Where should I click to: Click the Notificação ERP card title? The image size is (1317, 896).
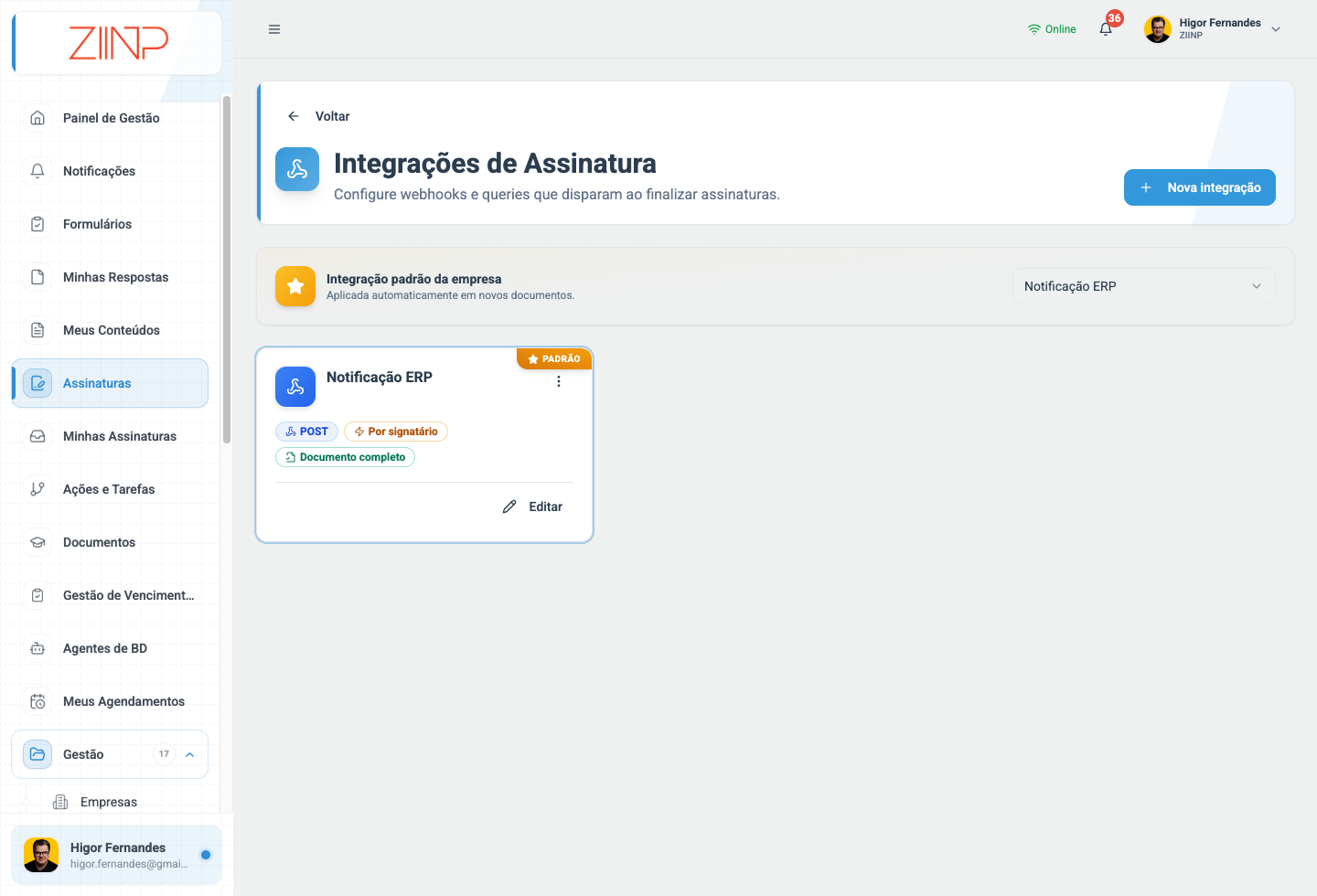point(379,377)
